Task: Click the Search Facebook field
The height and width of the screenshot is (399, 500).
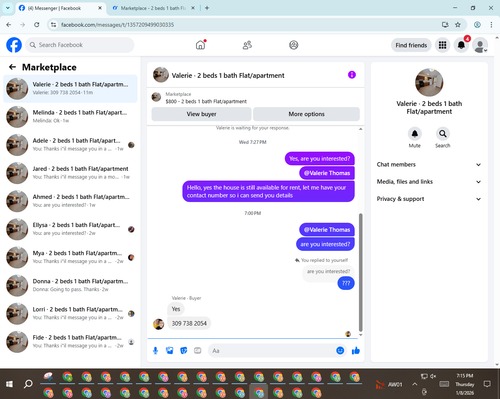Action: (x=80, y=45)
